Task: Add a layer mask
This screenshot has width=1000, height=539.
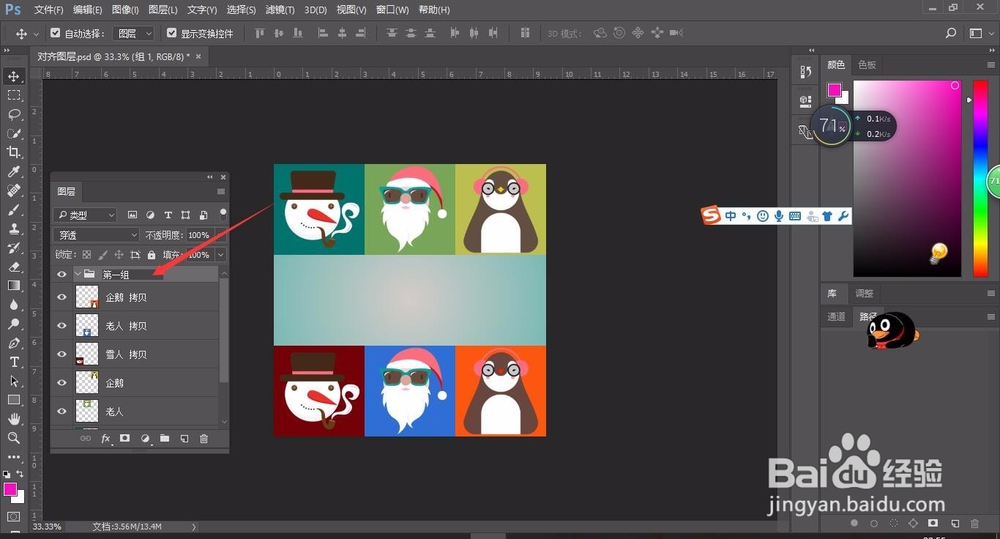Action: click(125, 439)
